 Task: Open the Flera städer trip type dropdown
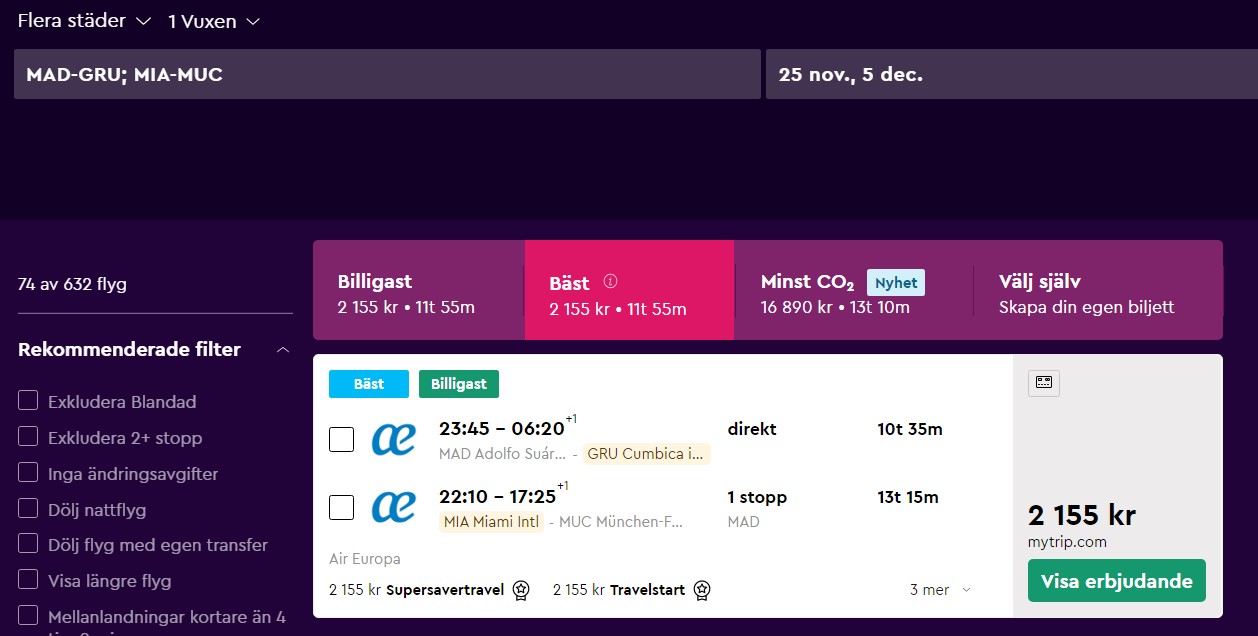click(x=84, y=20)
